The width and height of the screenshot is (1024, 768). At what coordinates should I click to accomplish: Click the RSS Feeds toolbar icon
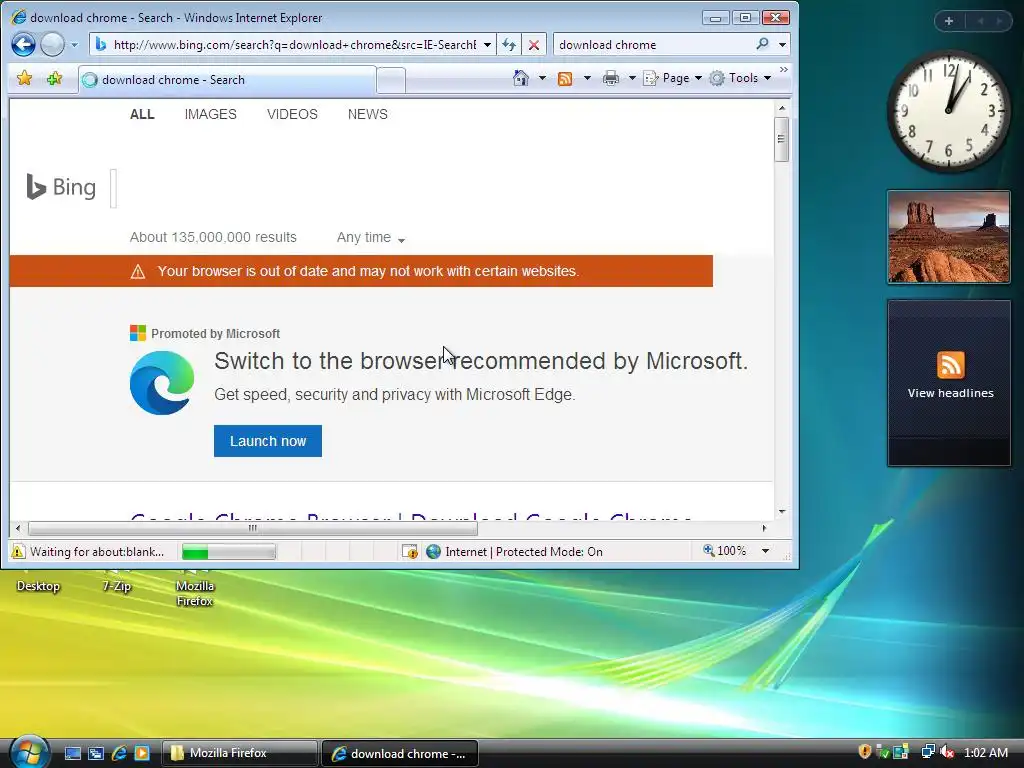tap(565, 78)
